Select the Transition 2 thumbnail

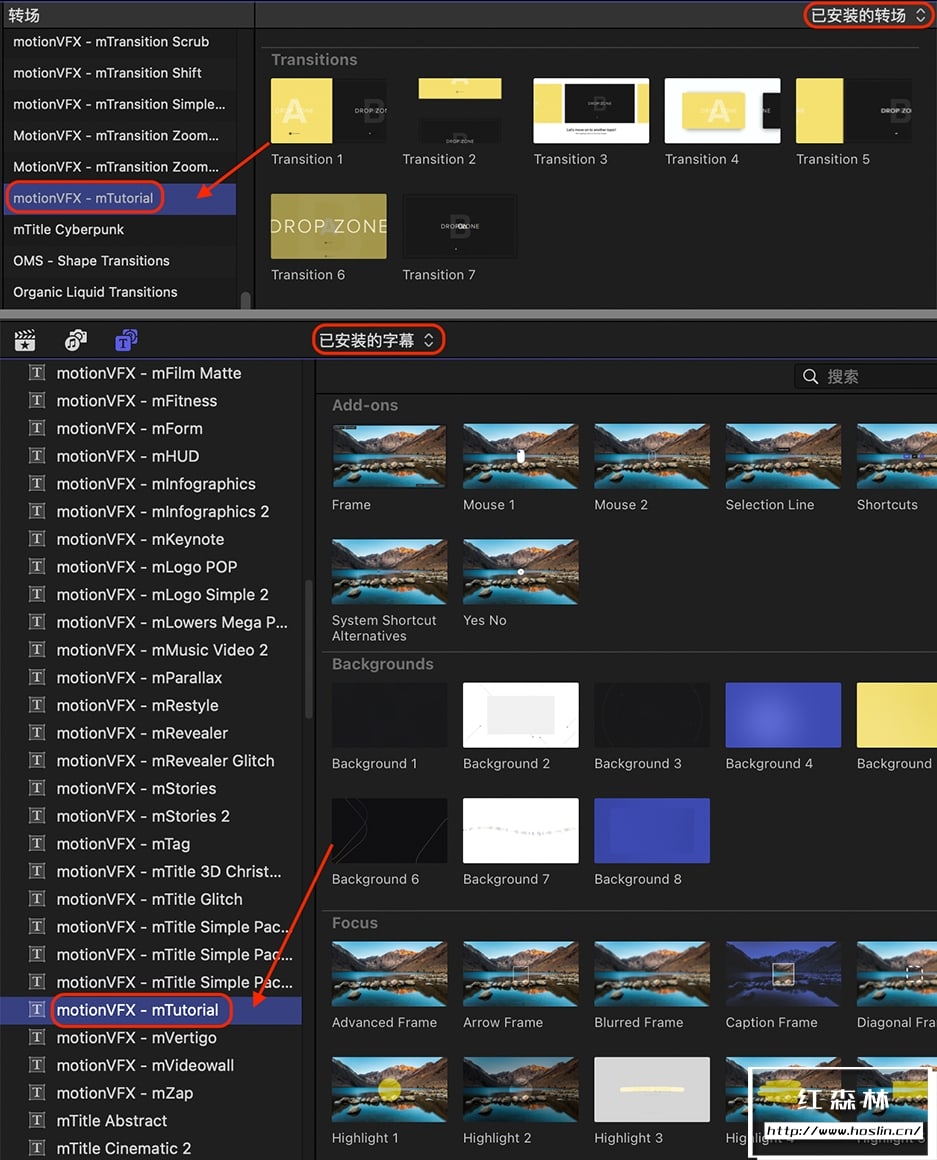[x=459, y=111]
